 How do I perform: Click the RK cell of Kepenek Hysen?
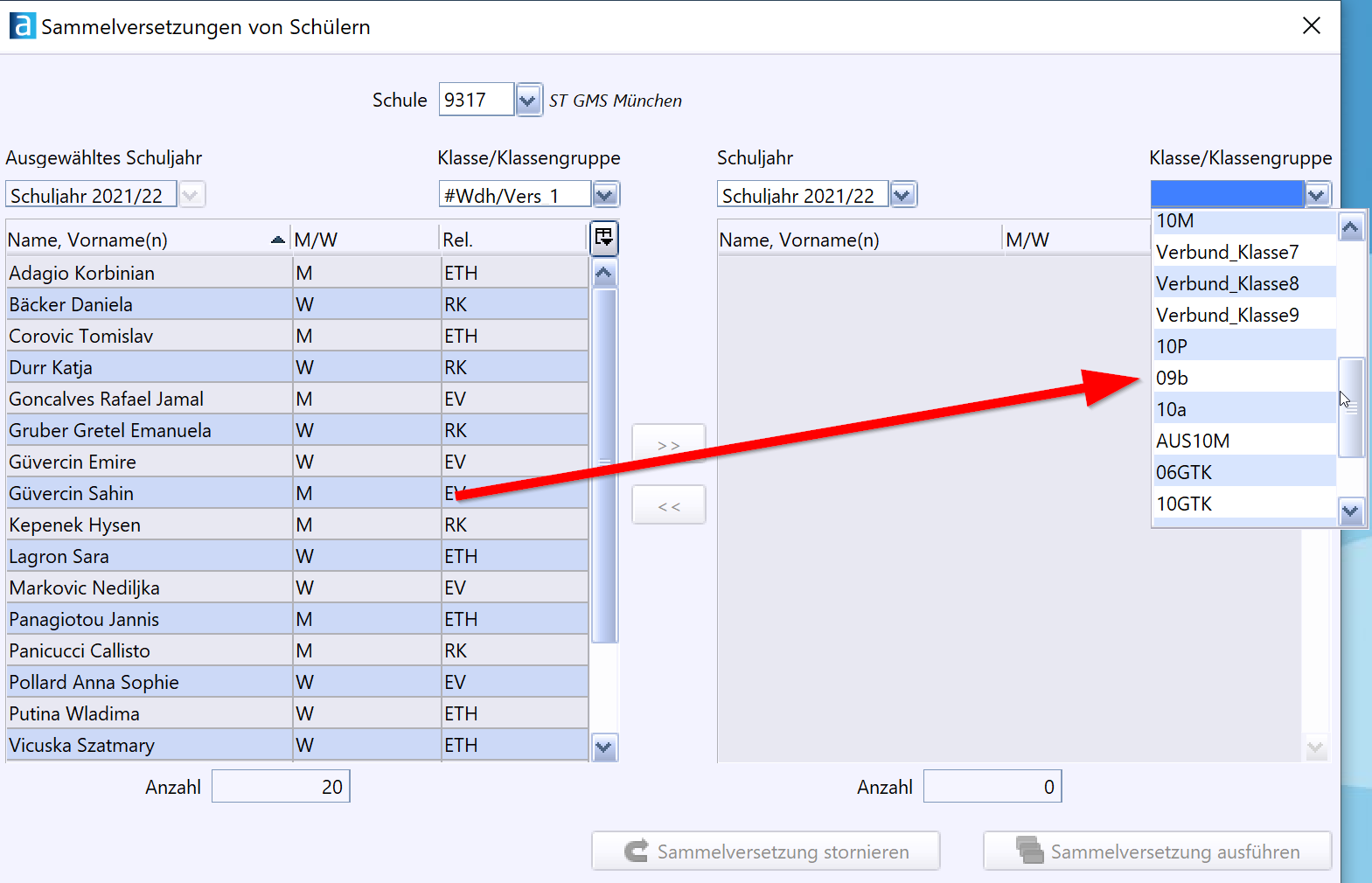click(x=514, y=525)
